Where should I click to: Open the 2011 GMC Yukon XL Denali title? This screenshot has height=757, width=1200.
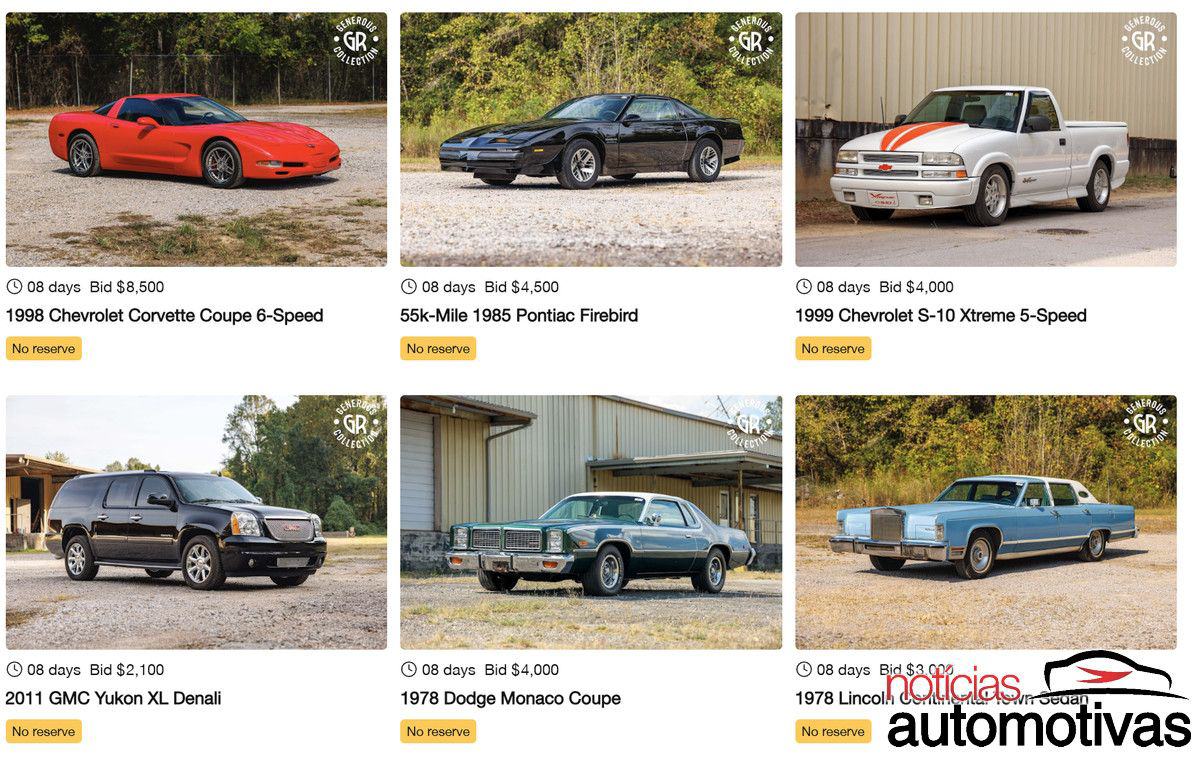[x=113, y=699]
